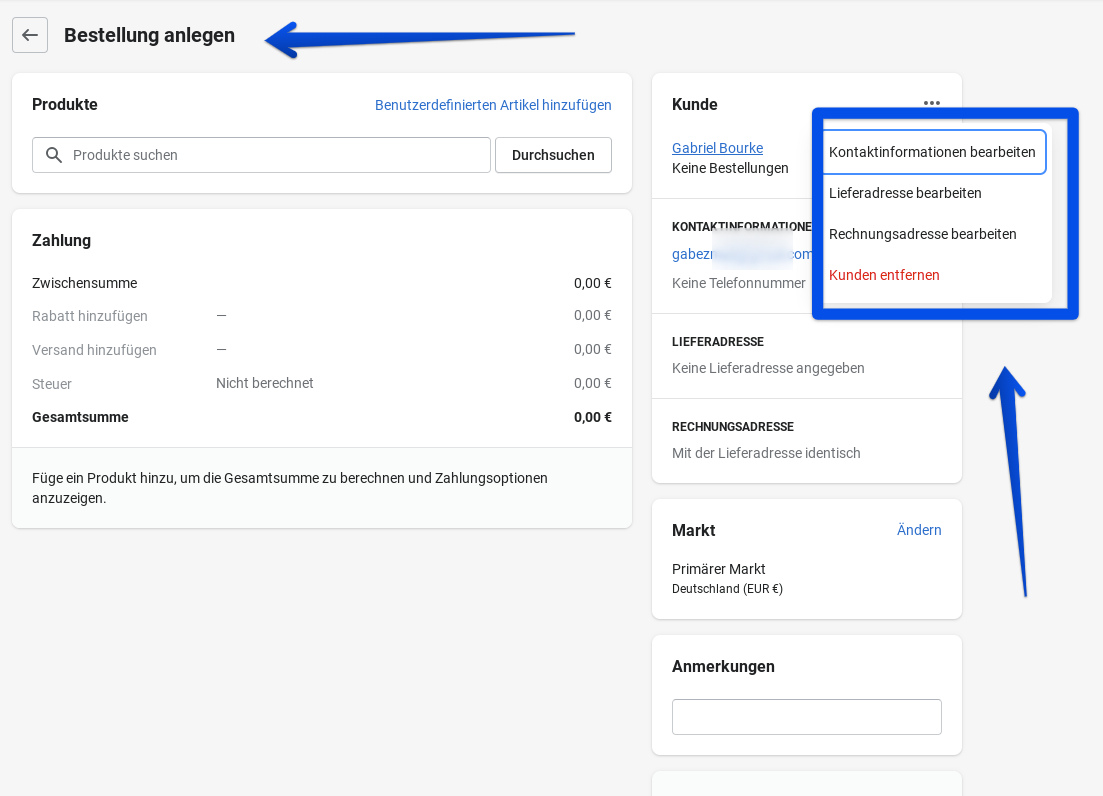This screenshot has height=796, width=1103.
Task: Click the magnifying glass search icon
Action: (x=54, y=155)
